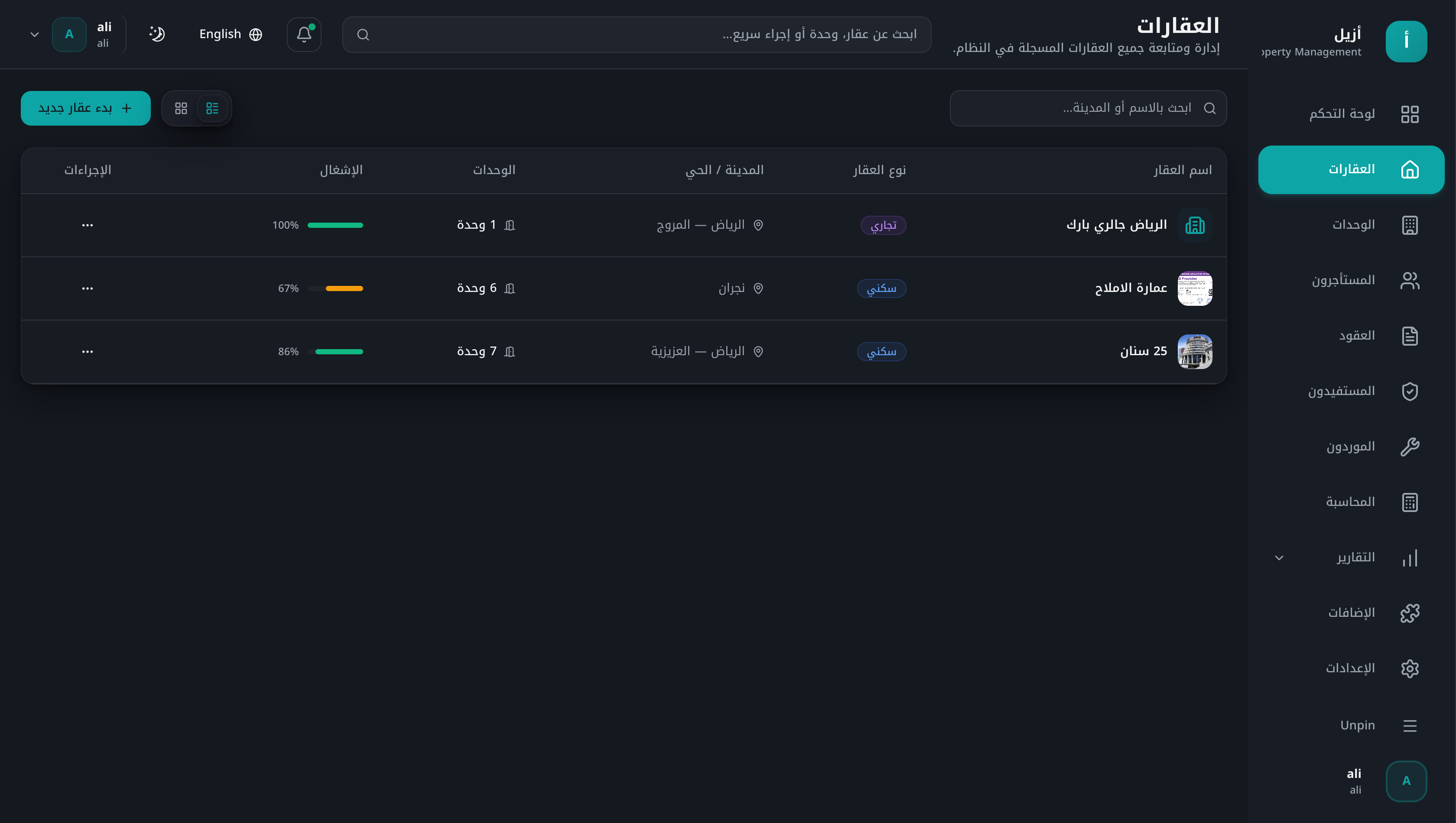Click the ali avatar at sidebar bottom

tap(1406, 781)
